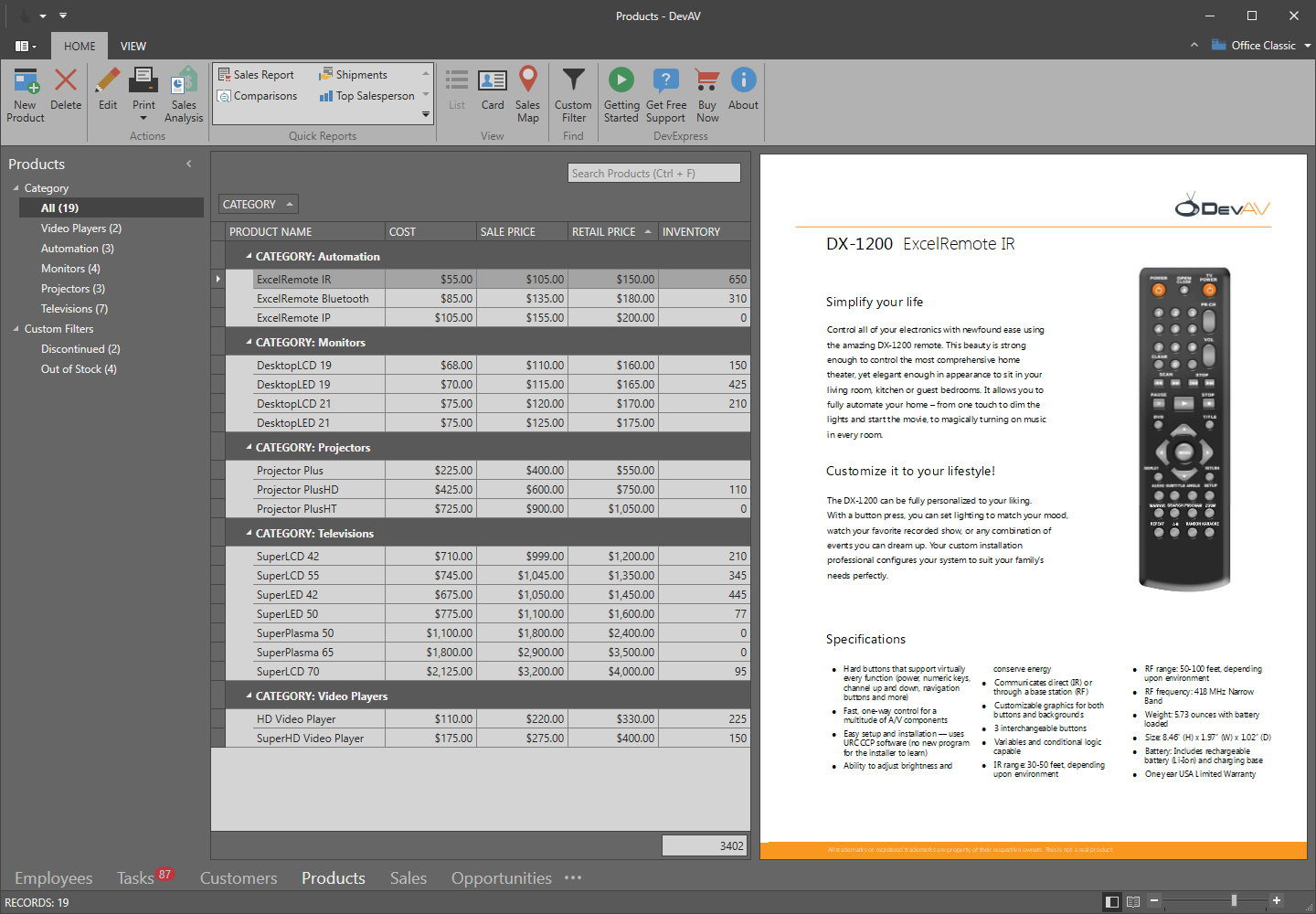Adjust the zoom slider at bottom right
Screen dimensions: 1316x914
point(1234,901)
